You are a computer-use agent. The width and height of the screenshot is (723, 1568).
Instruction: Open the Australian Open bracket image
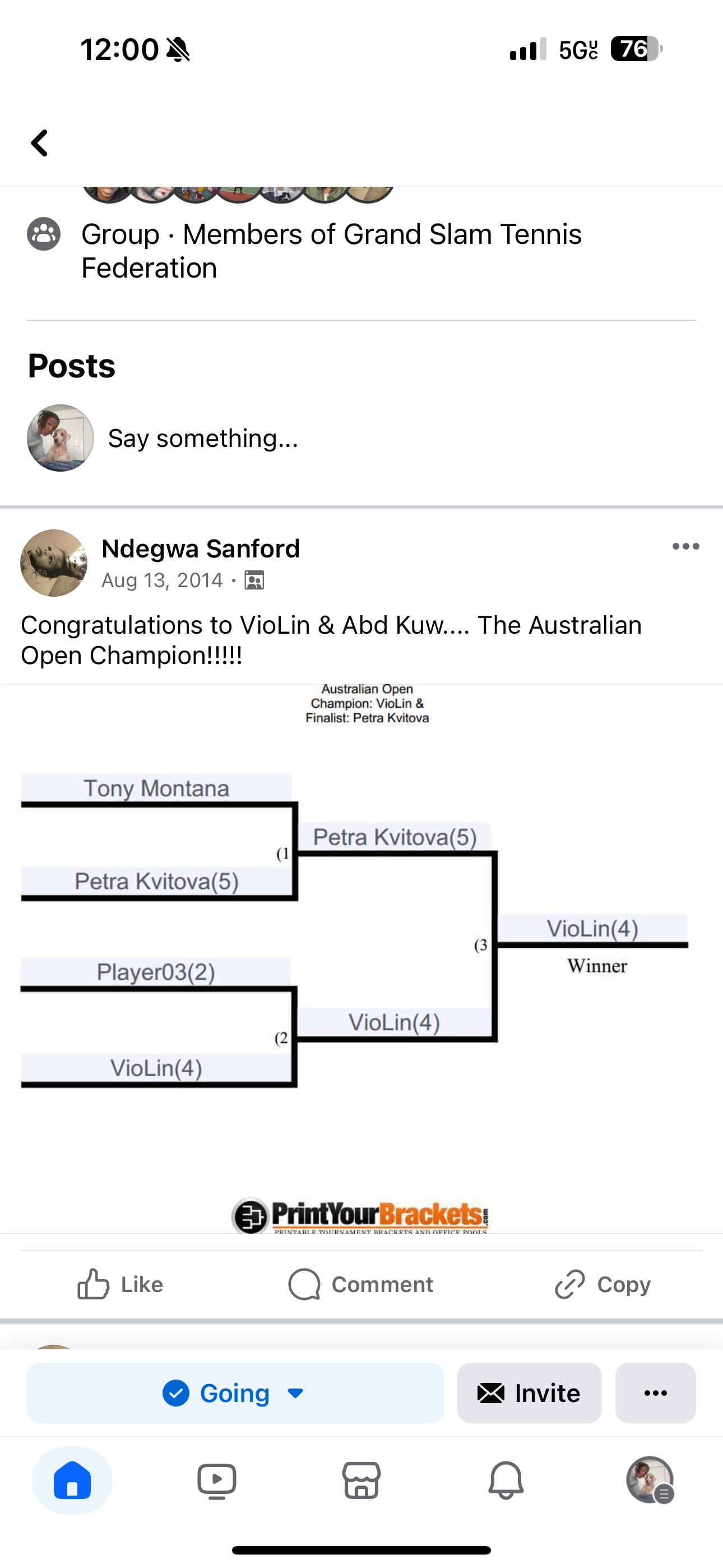(x=361, y=959)
